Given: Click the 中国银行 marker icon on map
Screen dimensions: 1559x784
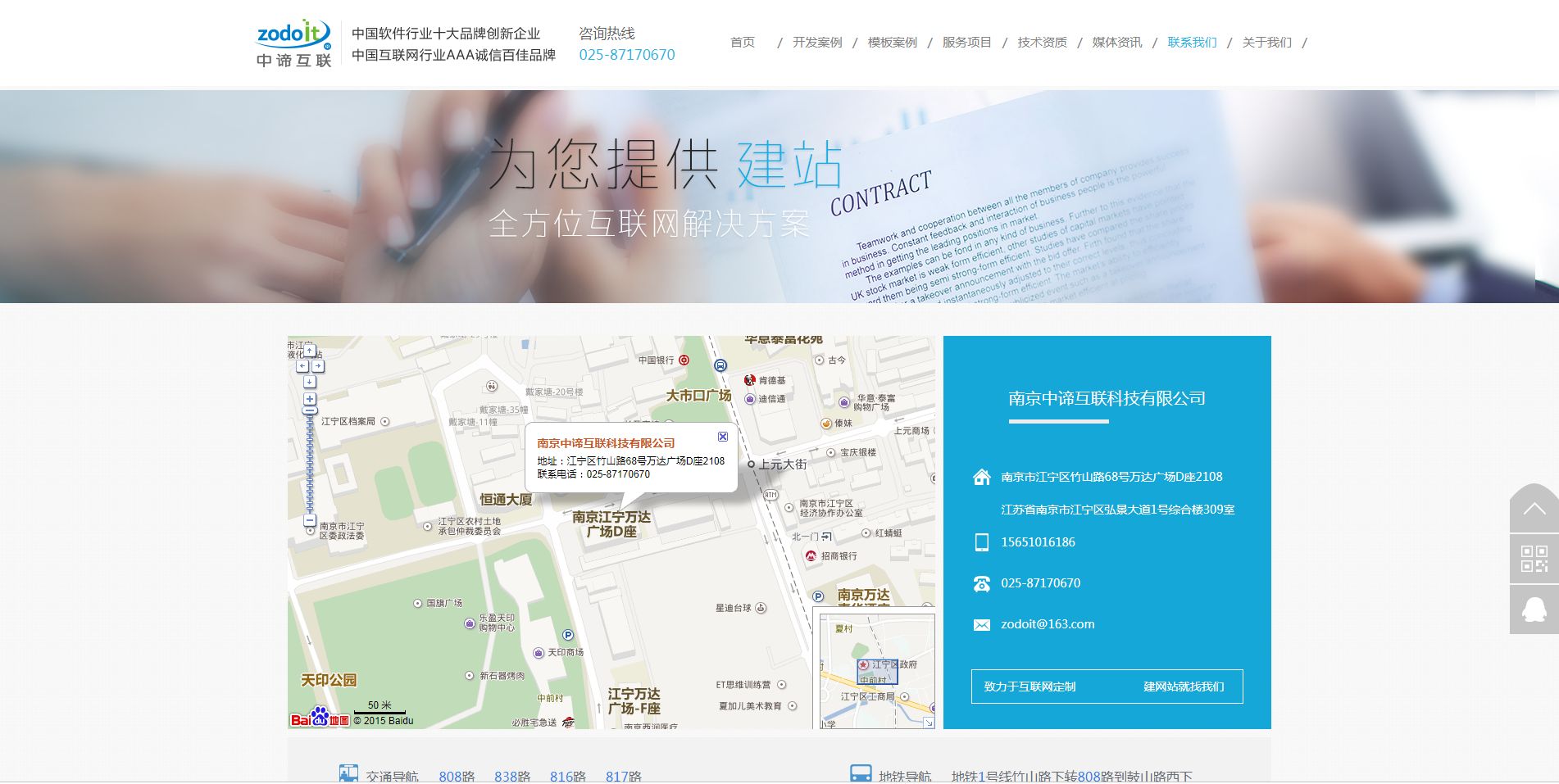Looking at the screenshot, I should pos(684,360).
